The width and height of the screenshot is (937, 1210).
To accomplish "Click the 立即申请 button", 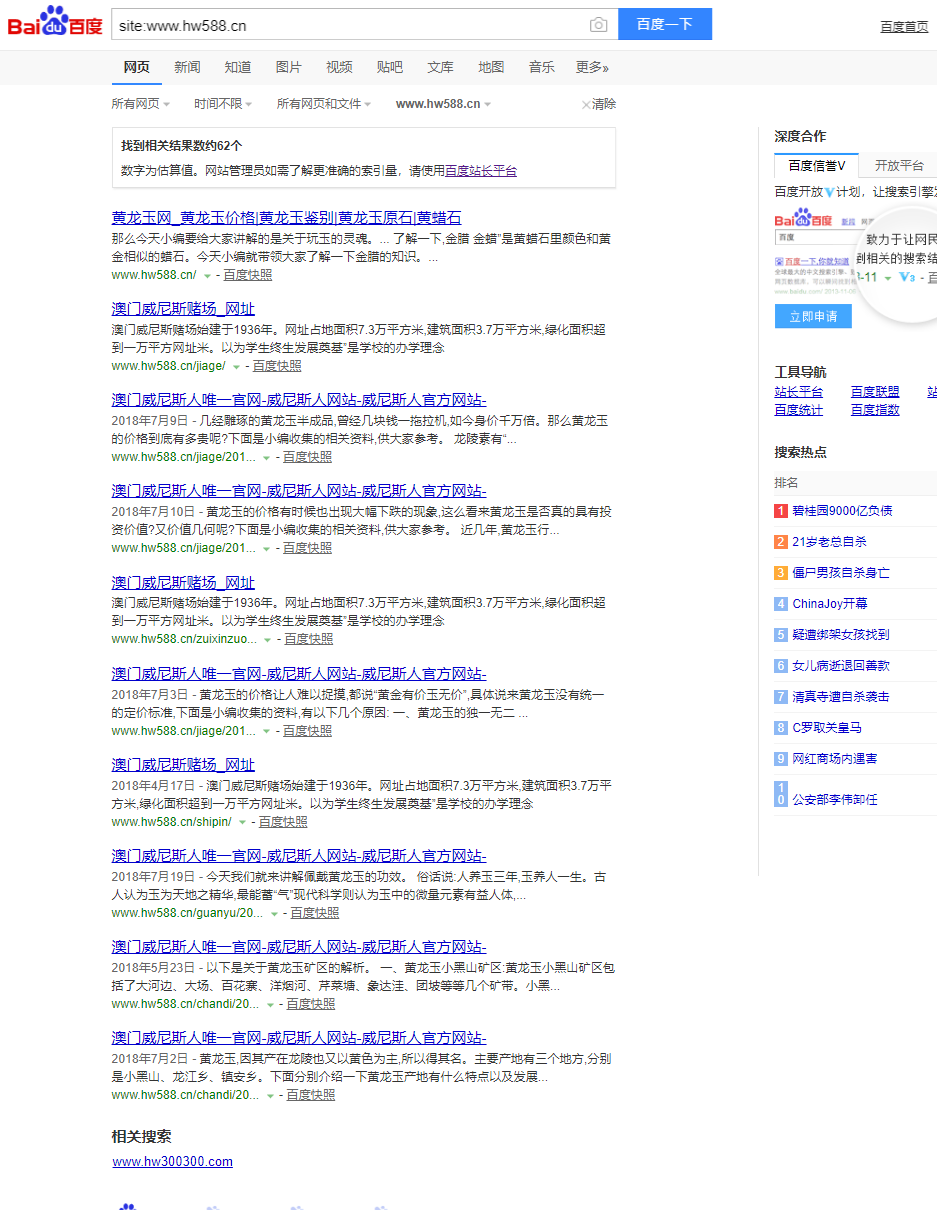I will click(813, 316).
